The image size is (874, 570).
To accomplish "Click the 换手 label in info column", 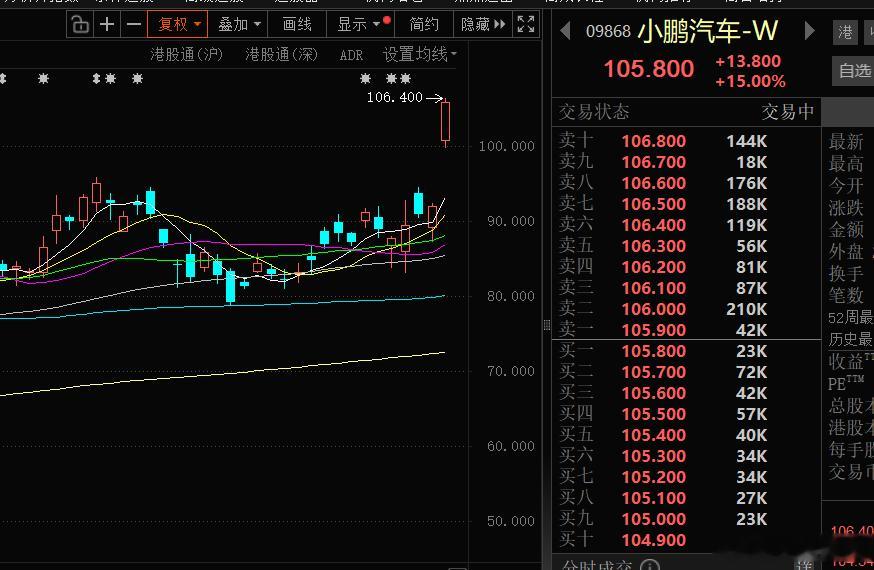I will point(846,274).
